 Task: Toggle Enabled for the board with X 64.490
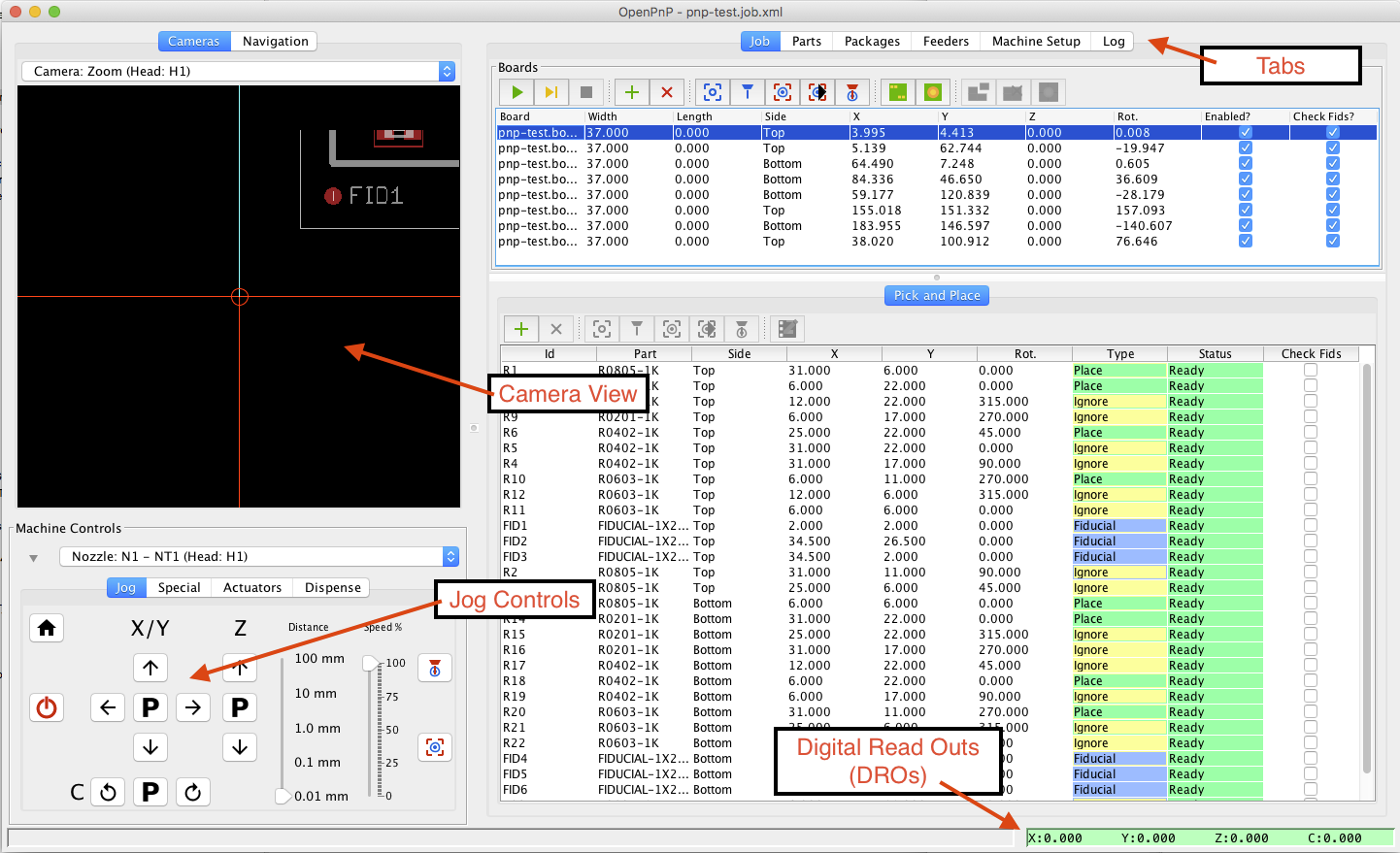click(x=1246, y=164)
